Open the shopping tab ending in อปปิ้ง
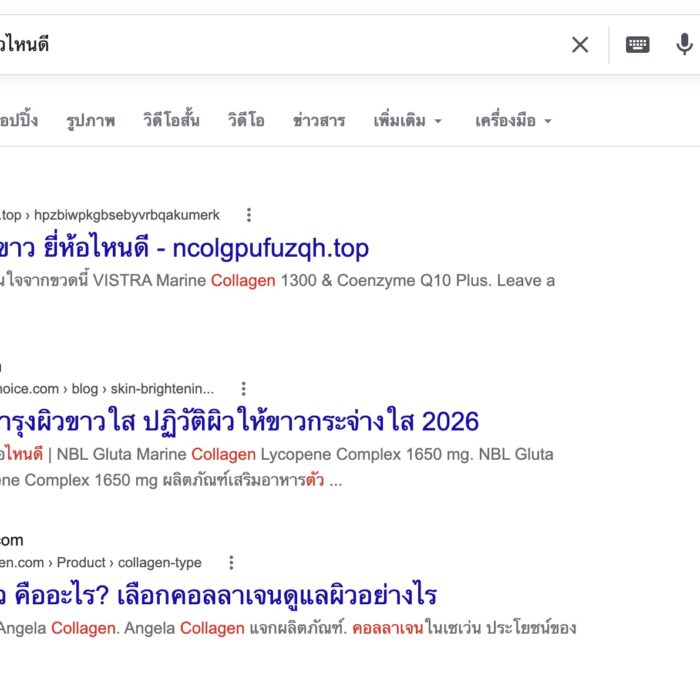This screenshot has height=700, width=700. [19, 121]
